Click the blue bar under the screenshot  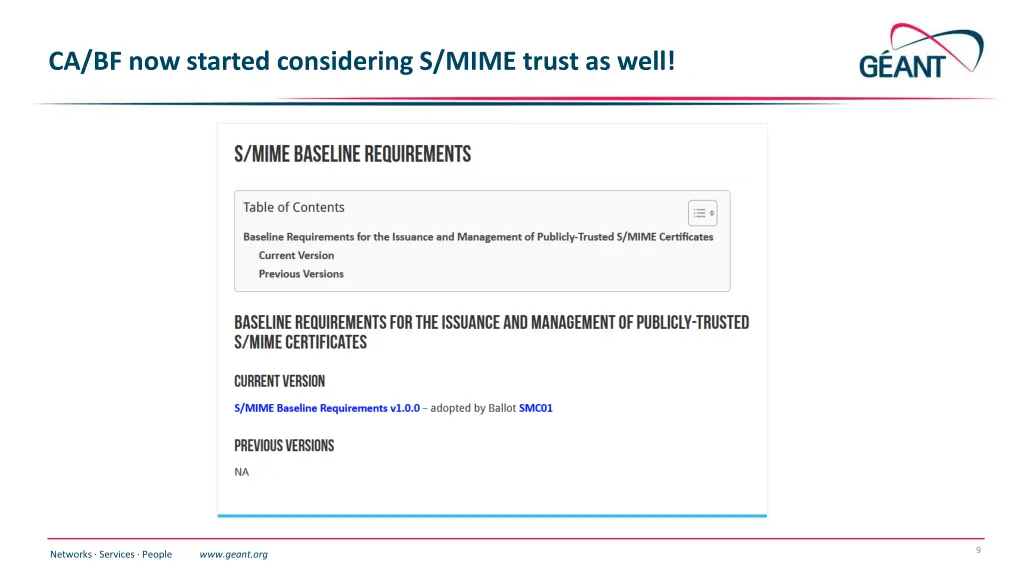(x=492, y=516)
